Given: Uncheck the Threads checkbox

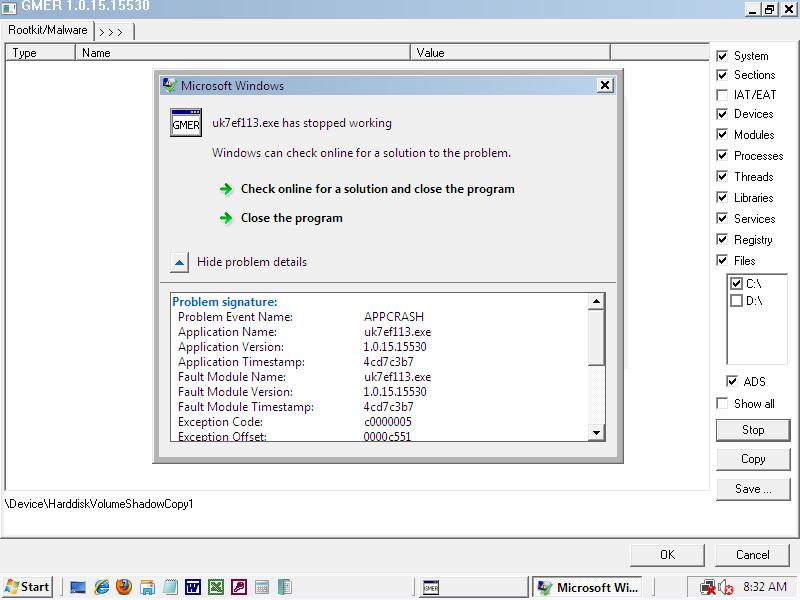Looking at the screenshot, I should (x=722, y=177).
